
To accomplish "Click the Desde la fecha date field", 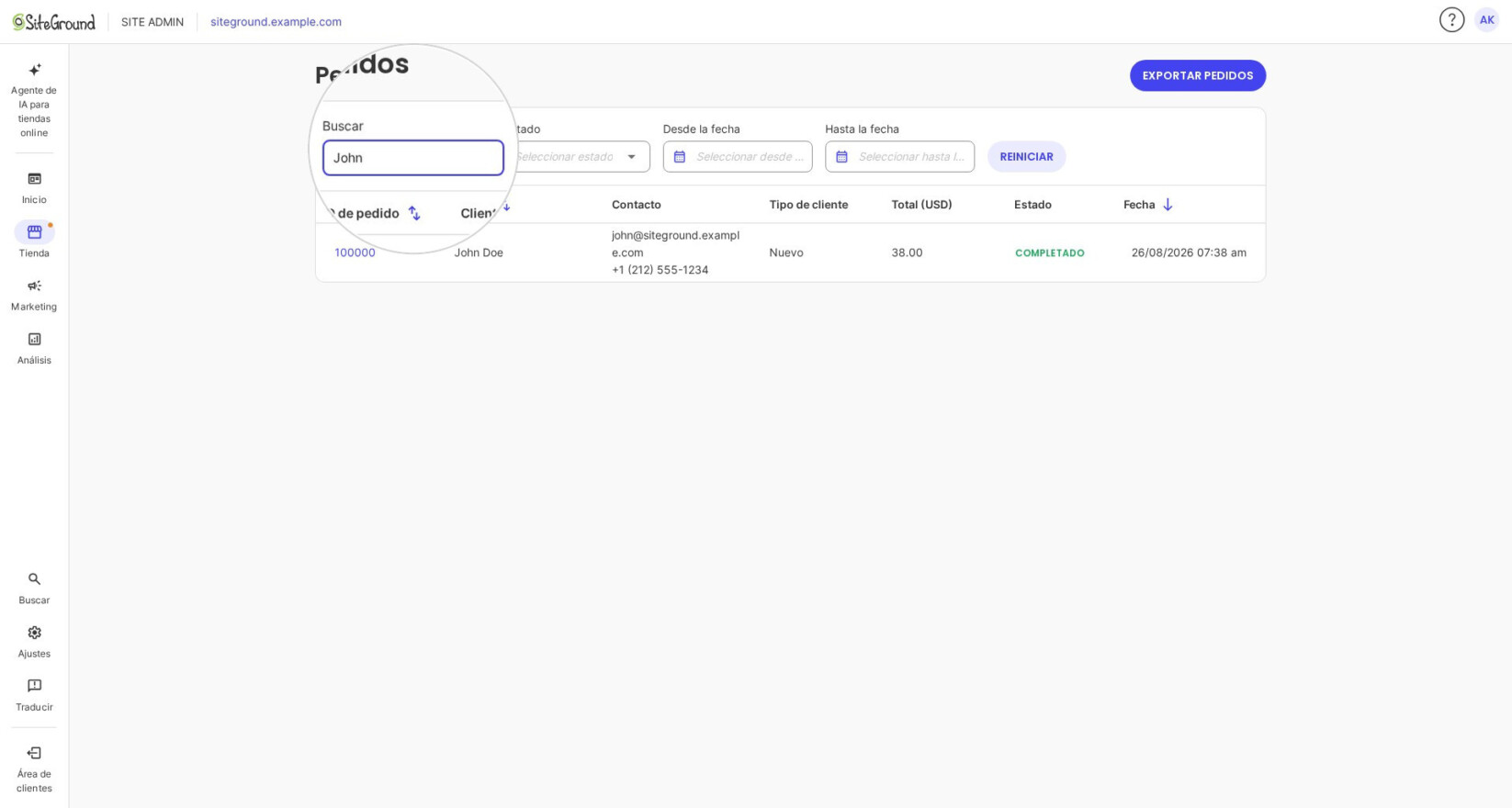I will click(x=738, y=157).
